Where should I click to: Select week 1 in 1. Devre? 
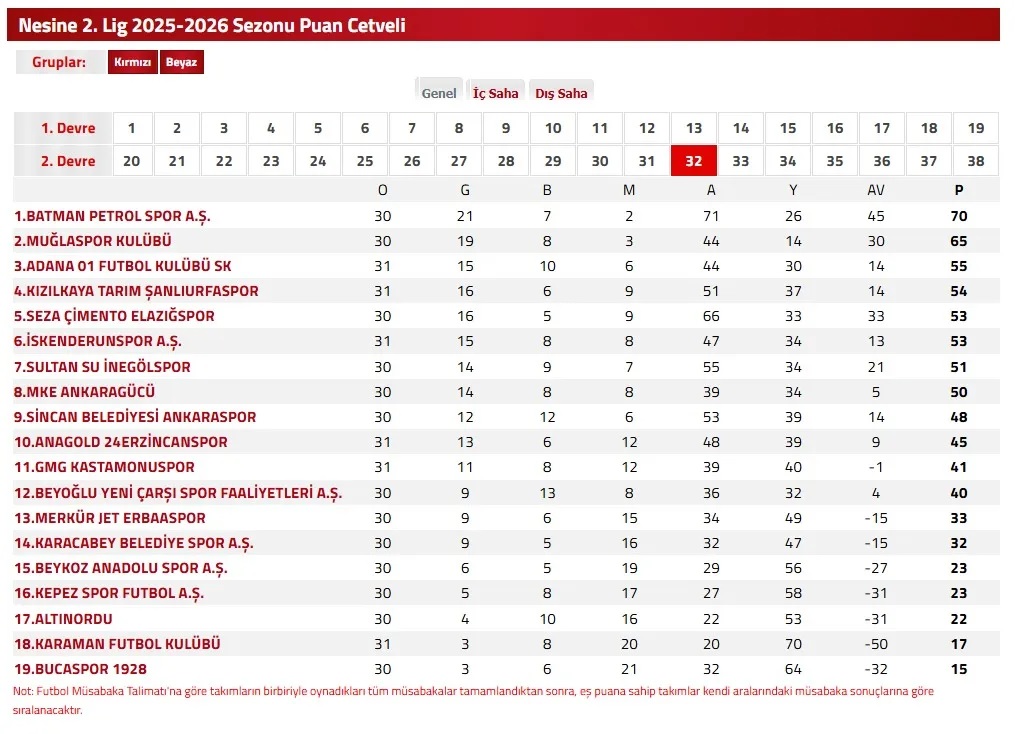pyautogui.click(x=131, y=128)
